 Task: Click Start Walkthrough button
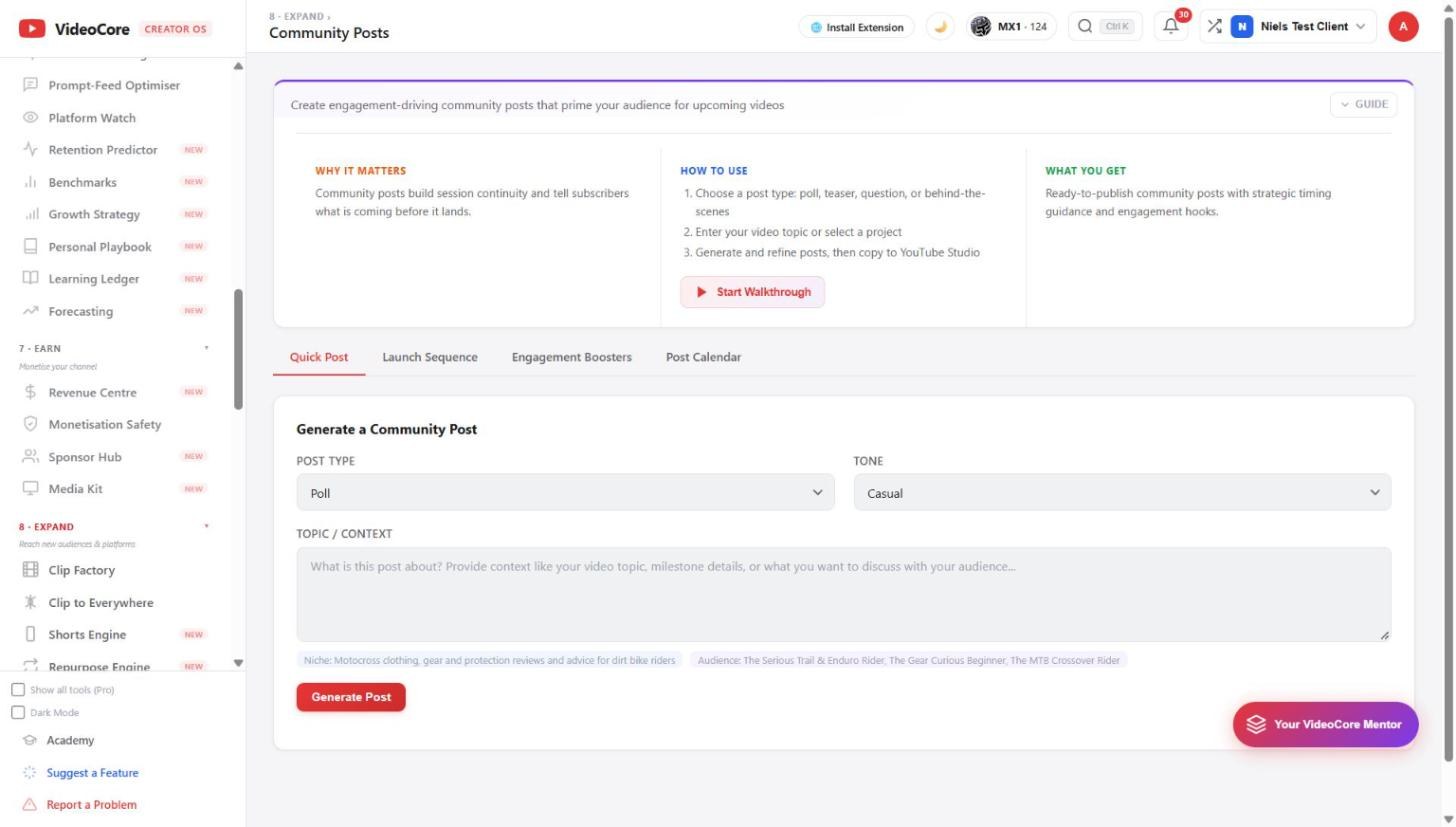752,292
